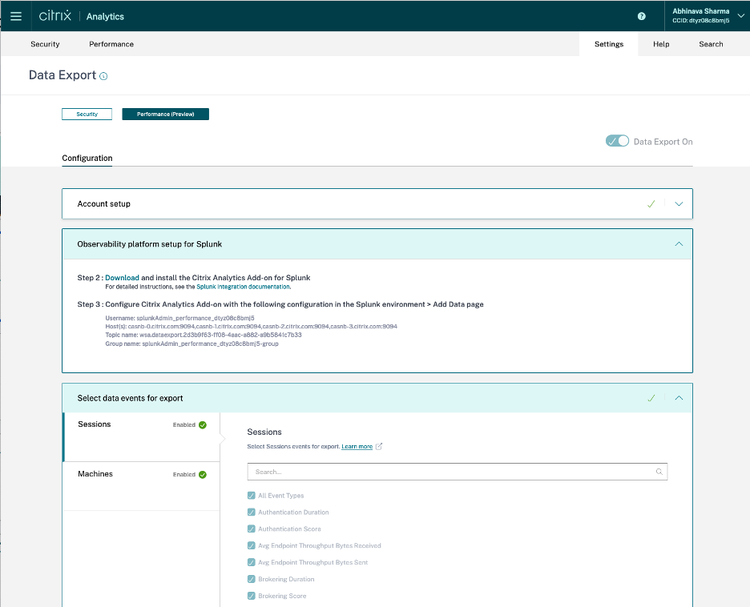Click the Analytics product title
This screenshot has width=750, height=607.
coord(105,16)
